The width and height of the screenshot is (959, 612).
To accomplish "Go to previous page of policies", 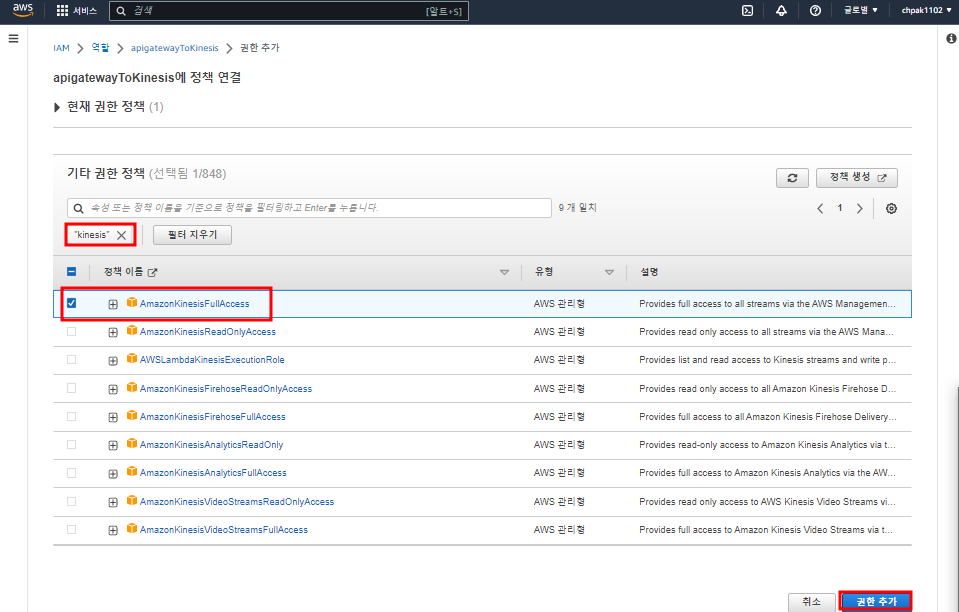I will pyautogui.click(x=820, y=208).
